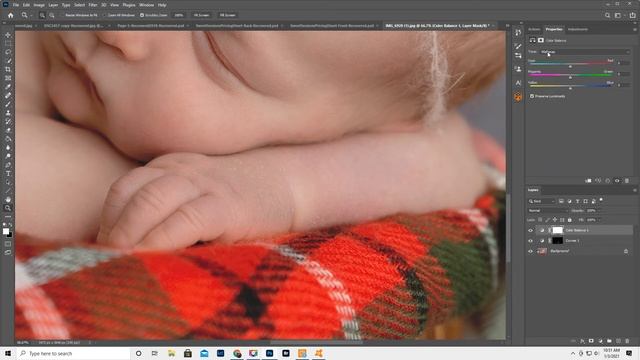Image resolution: width=640 pixels, height=360 pixels.
Task: Click the Delete layer trash icon
Action: (x=627, y=340)
